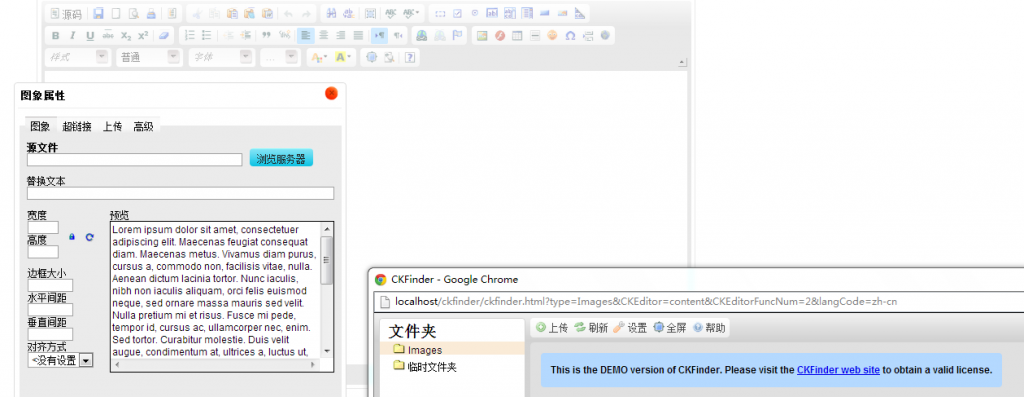Toggle the lock ratio padlock icon
The width and height of the screenshot is (1024, 397).
[72, 237]
